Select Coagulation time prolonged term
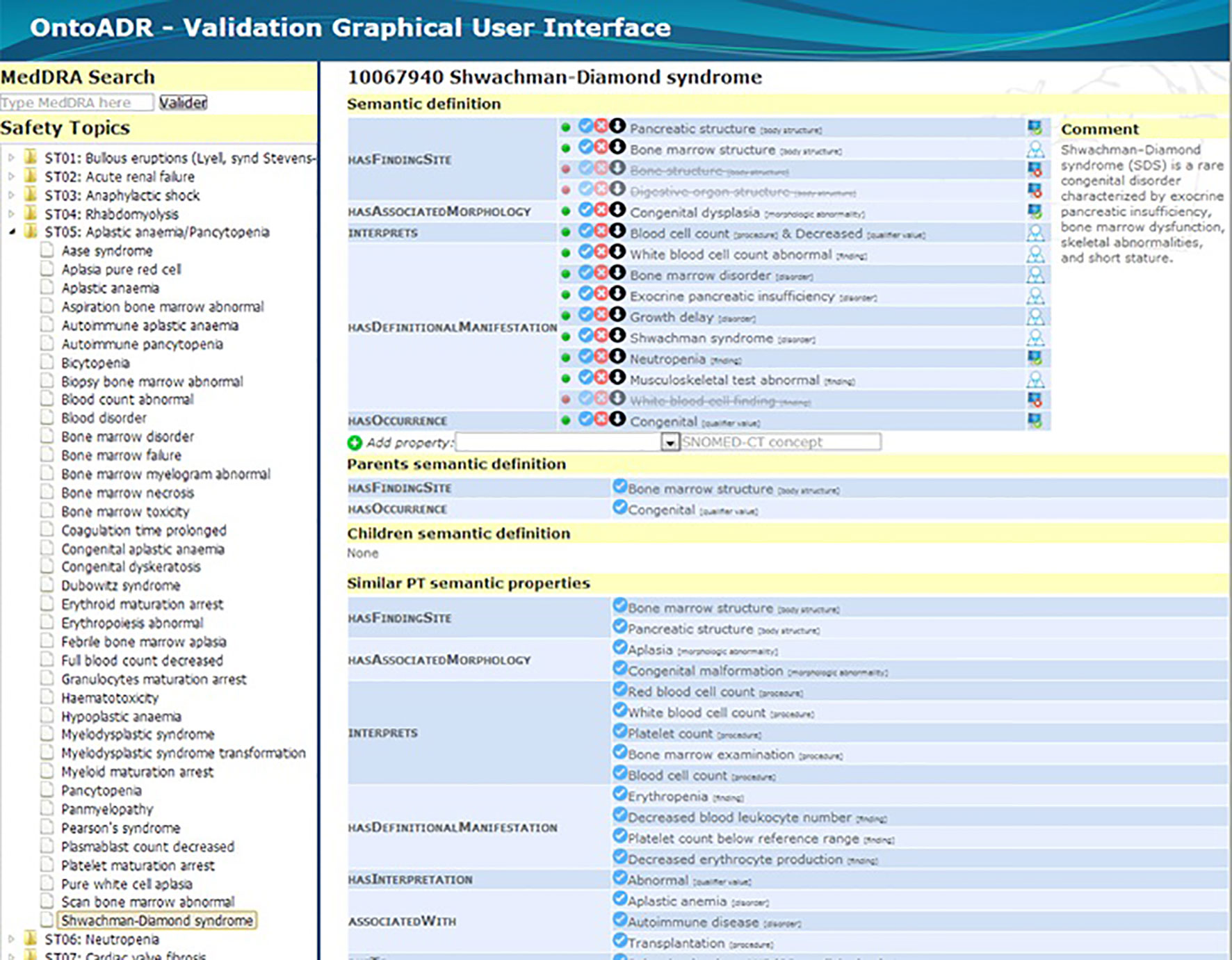 [143, 530]
